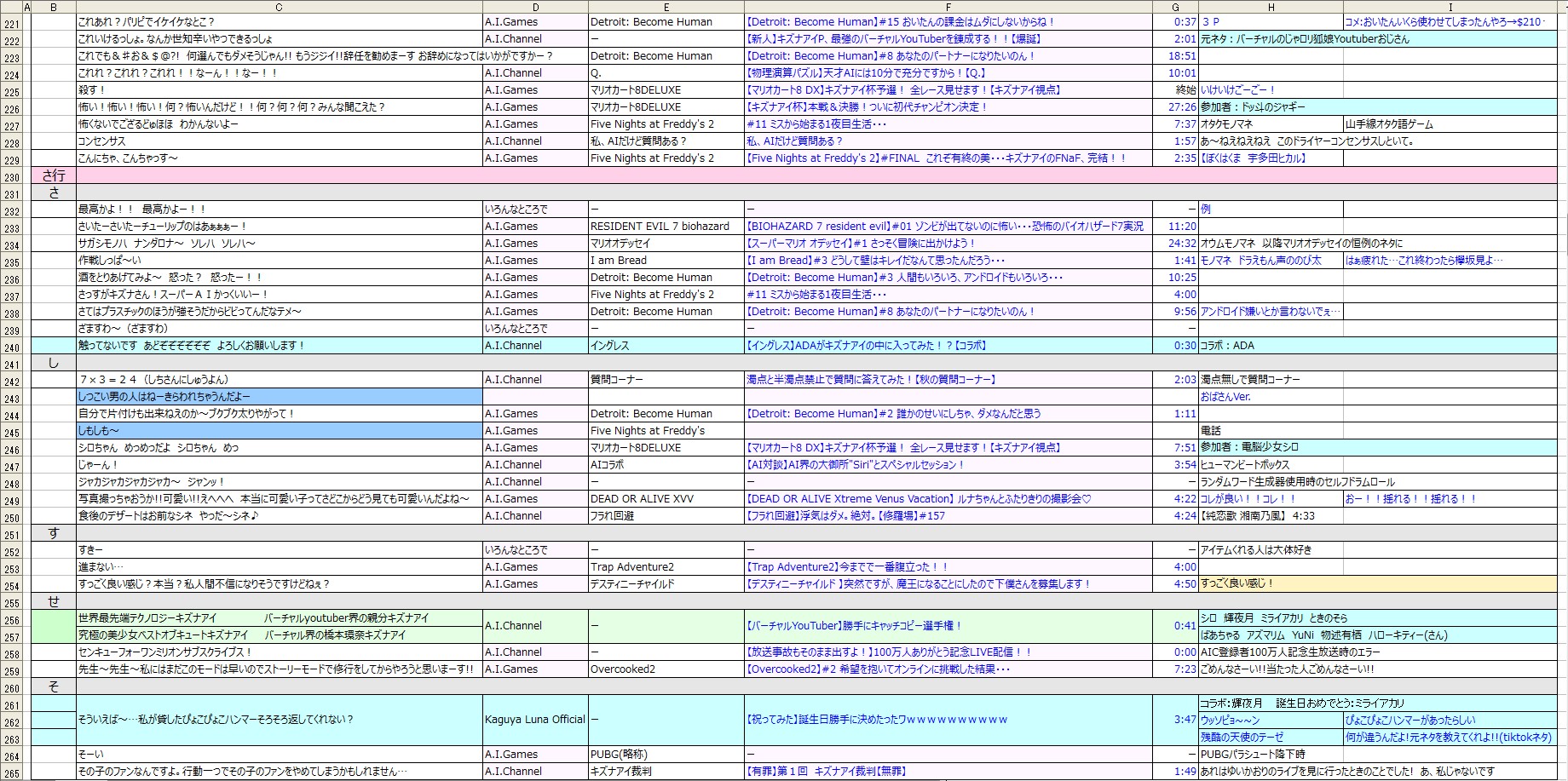Click cell 'RESIDENT EVIL 7 biohazard'

[666, 227]
